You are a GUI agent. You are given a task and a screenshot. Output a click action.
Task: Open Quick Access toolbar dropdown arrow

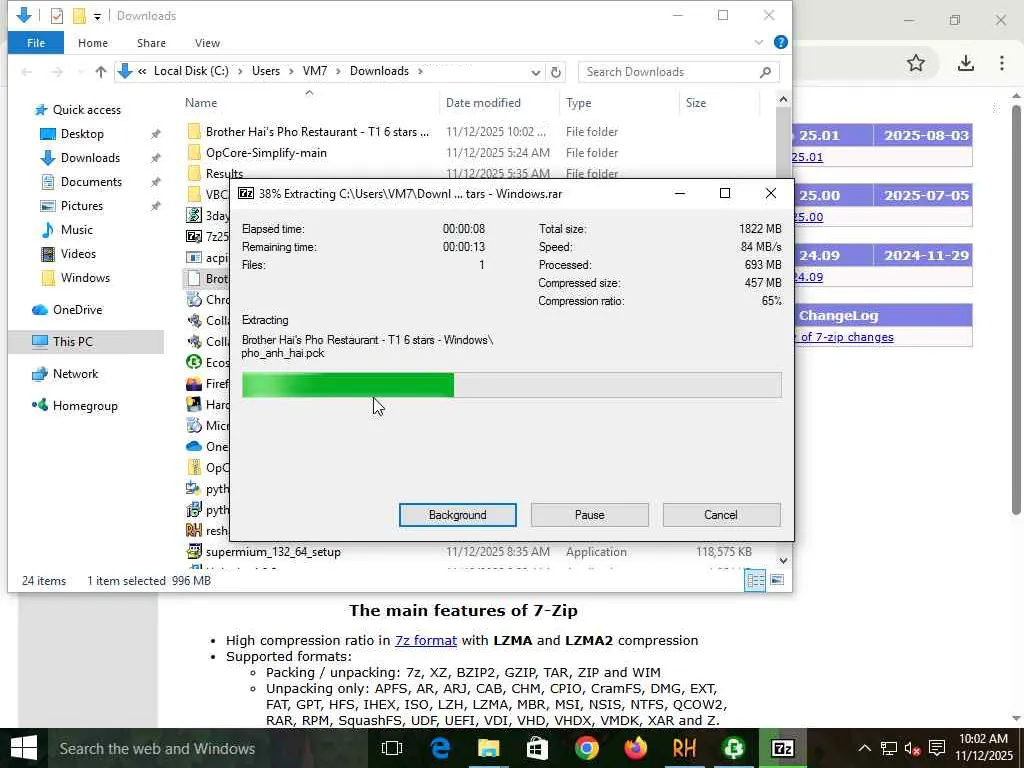click(97, 16)
